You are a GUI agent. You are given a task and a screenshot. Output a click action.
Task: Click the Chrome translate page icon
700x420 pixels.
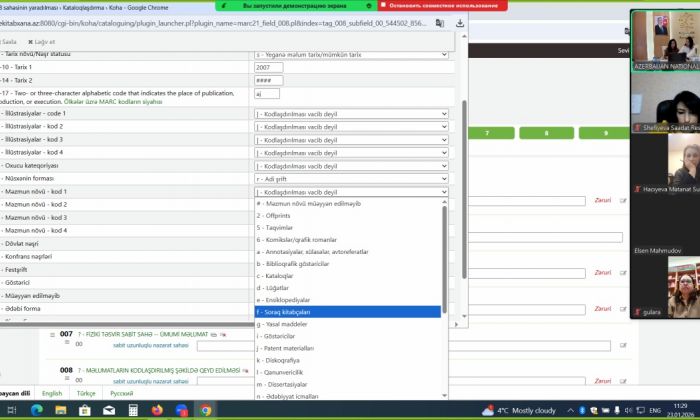(441, 23)
